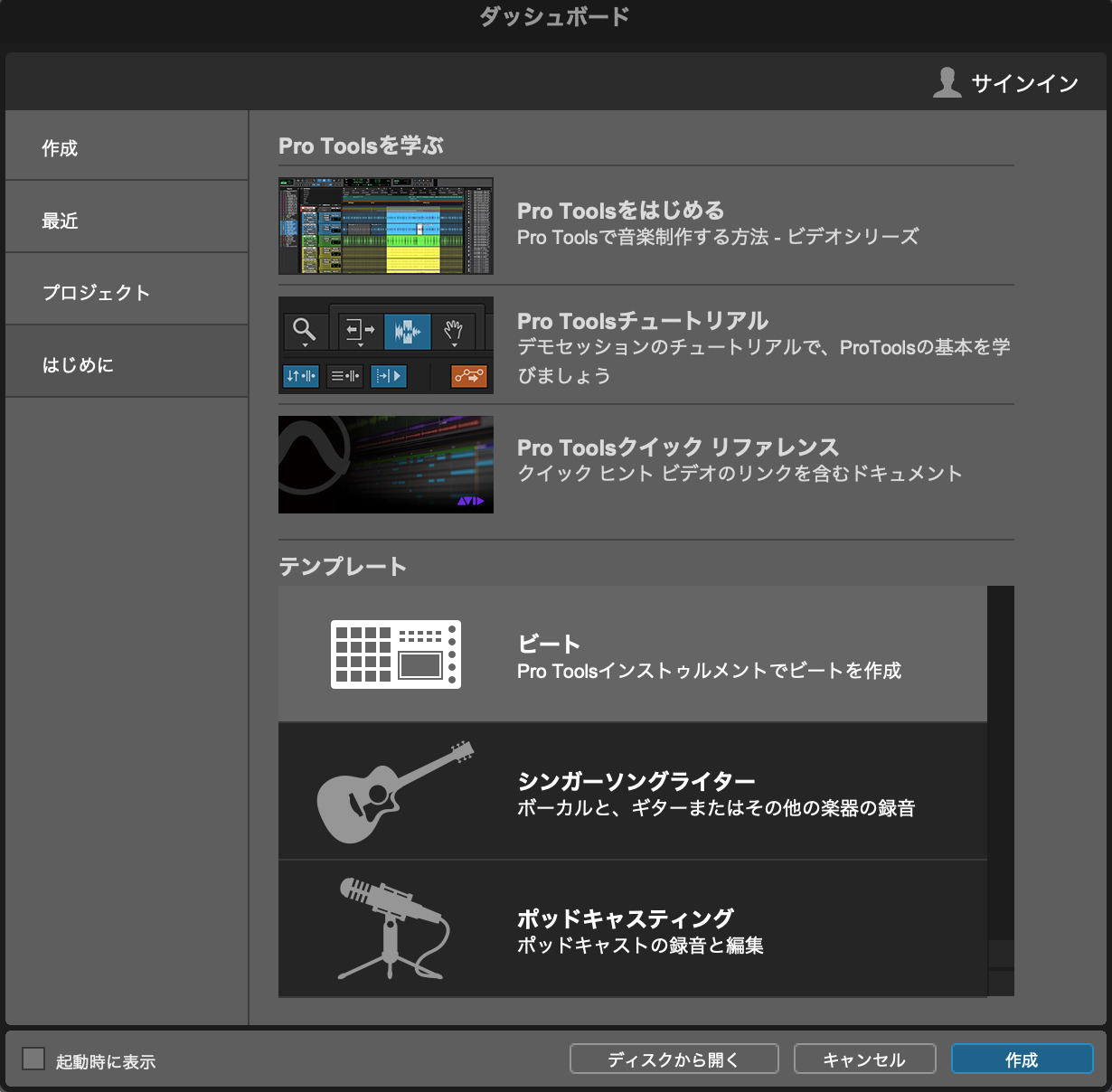The image size is (1112, 1092).
Task: Select the microphone icon for ポッドキャスティング
Action: (x=394, y=929)
